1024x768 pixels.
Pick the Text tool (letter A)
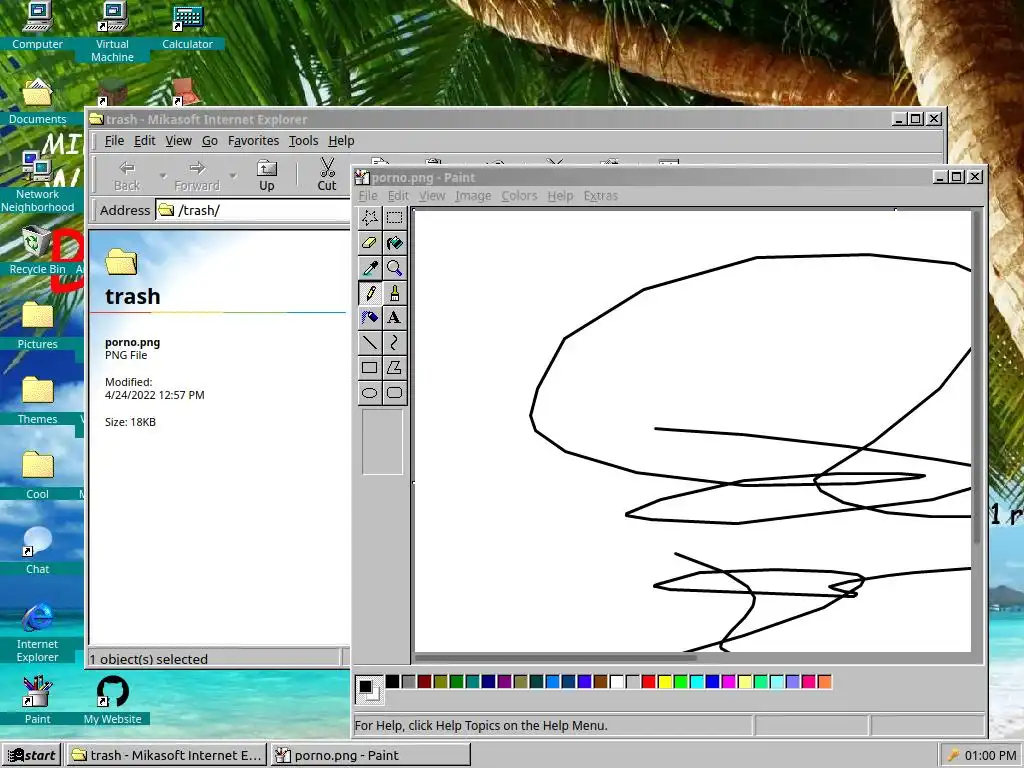click(394, 317)
